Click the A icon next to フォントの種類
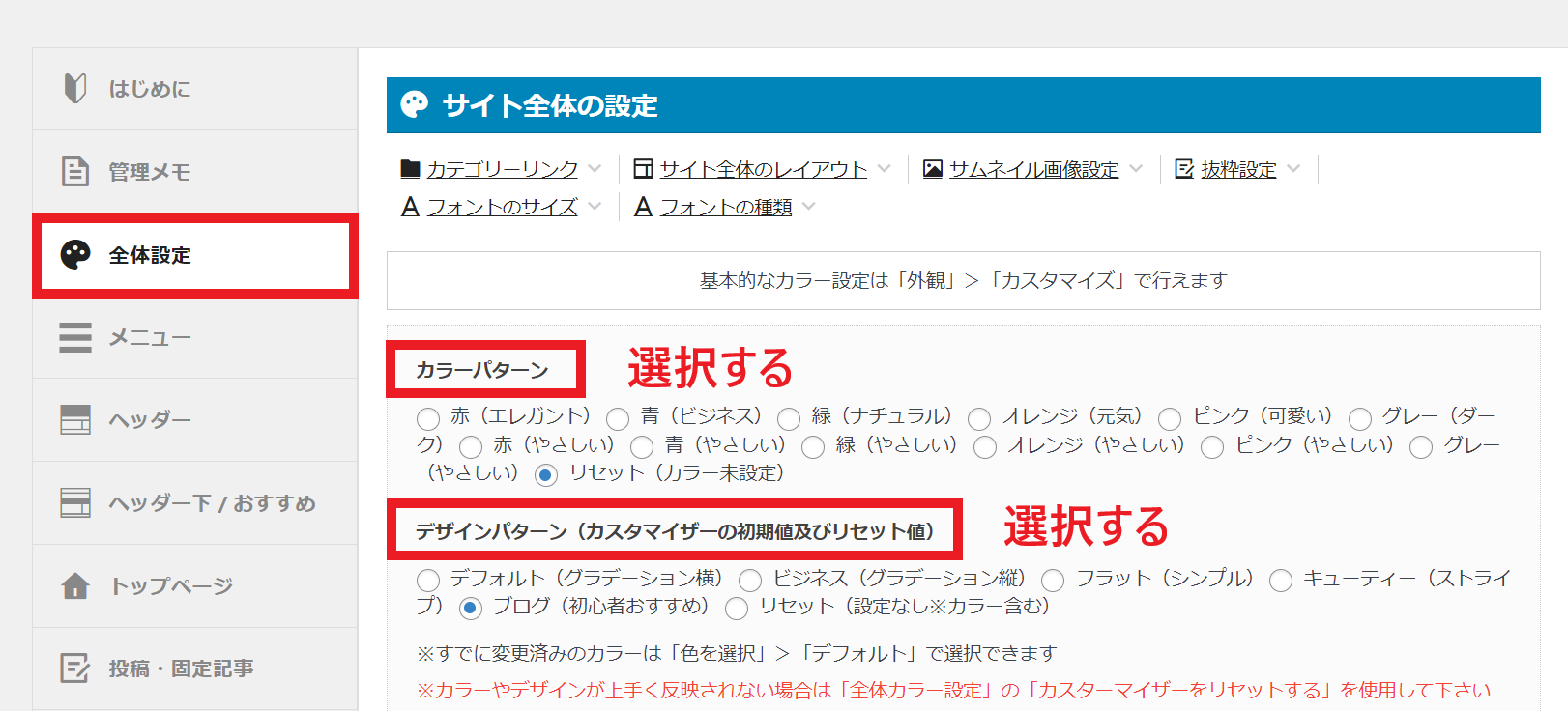1568x711 pixels. click(x=643, y=207)
